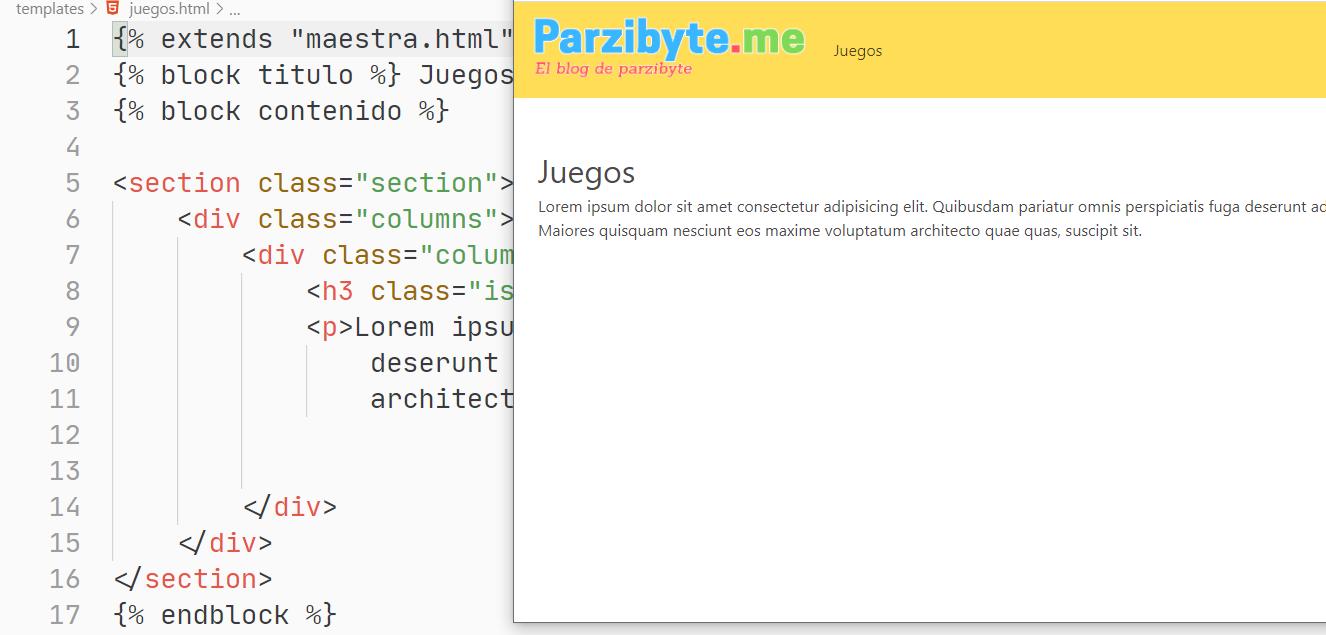This screenshot has height=635, width=1326.
Task: Click line number 12 in the gutter
Action: 64,435
